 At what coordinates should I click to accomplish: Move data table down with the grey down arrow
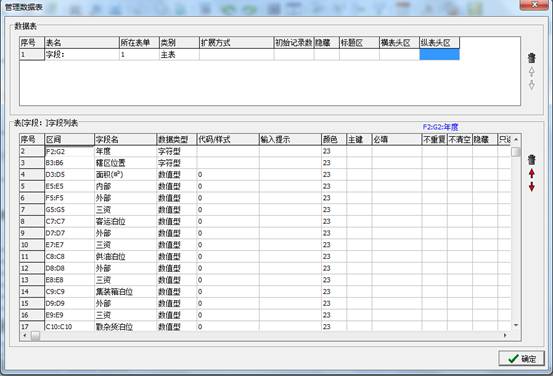pos(531,85)
